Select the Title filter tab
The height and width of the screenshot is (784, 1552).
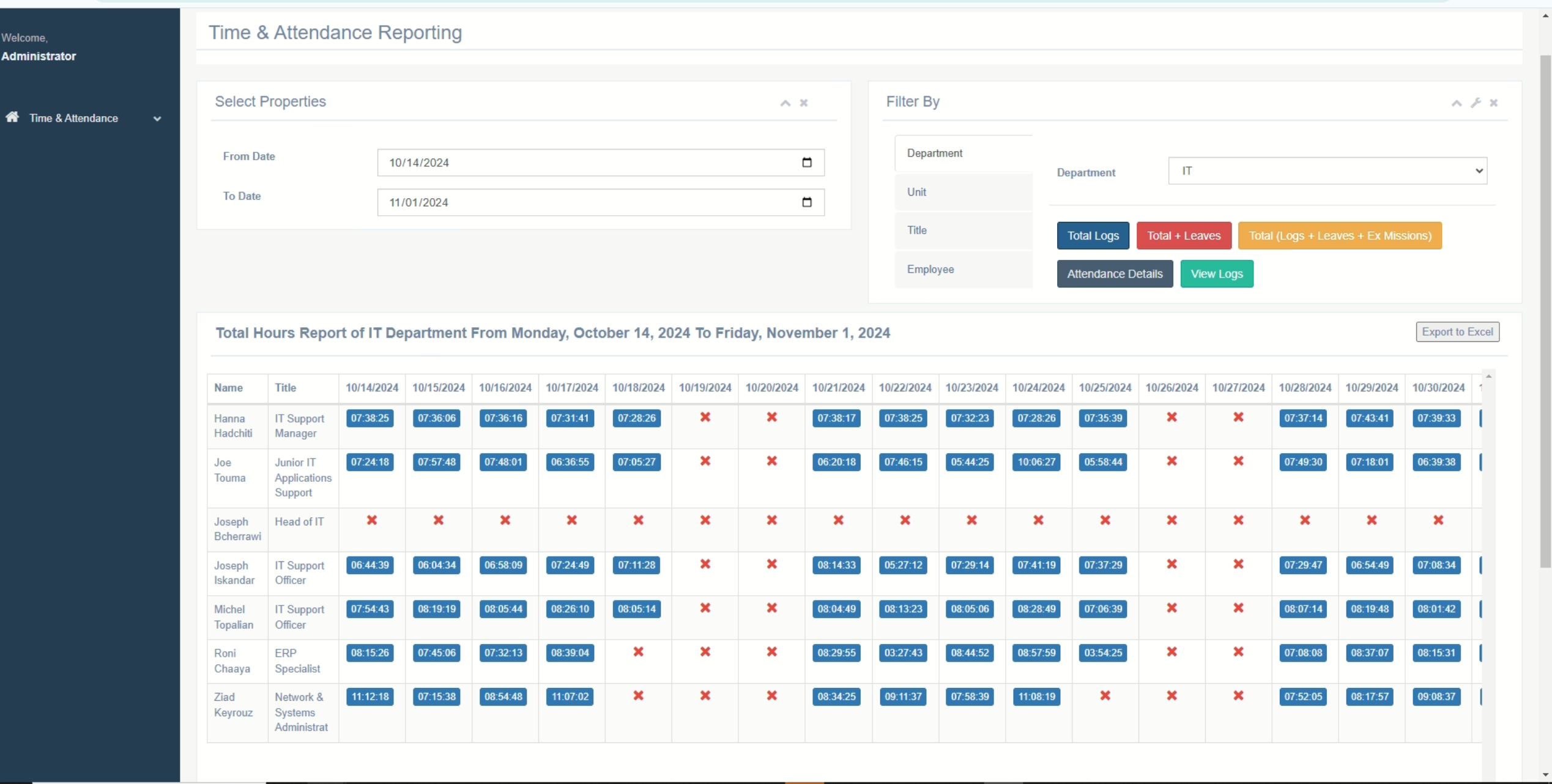[963, 231]
